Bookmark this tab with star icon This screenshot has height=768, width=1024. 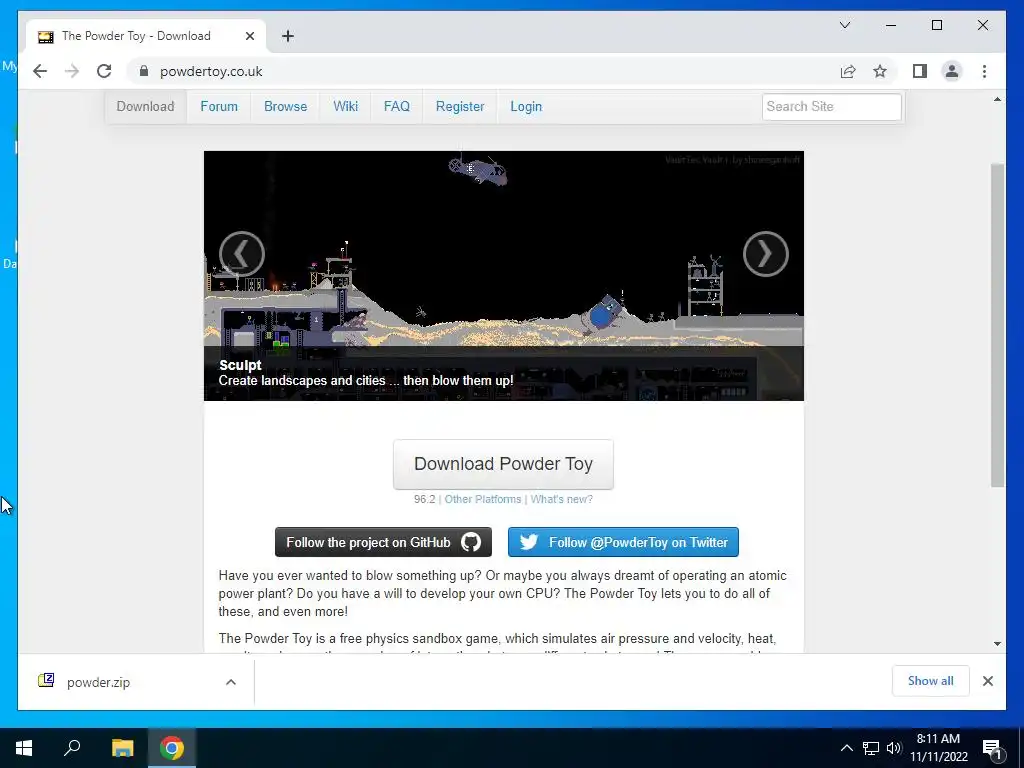(880, 71)
